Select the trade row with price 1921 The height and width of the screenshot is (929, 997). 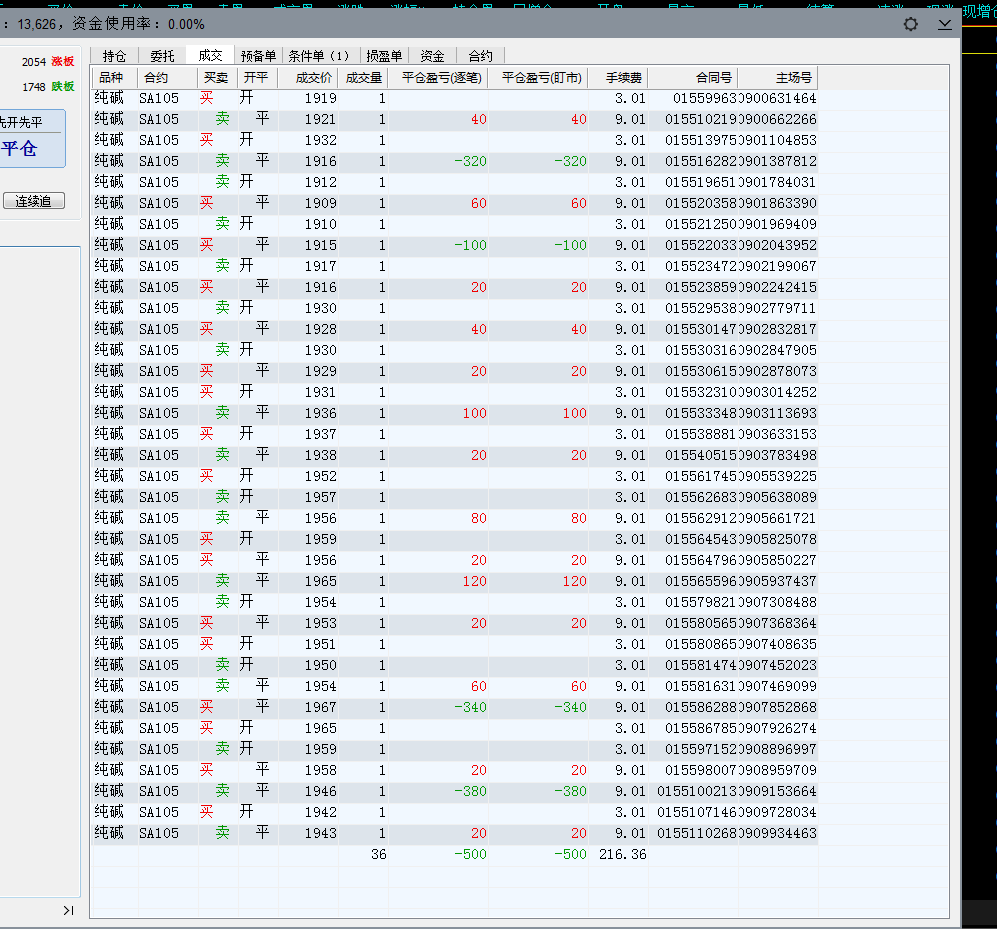(455, 120)
